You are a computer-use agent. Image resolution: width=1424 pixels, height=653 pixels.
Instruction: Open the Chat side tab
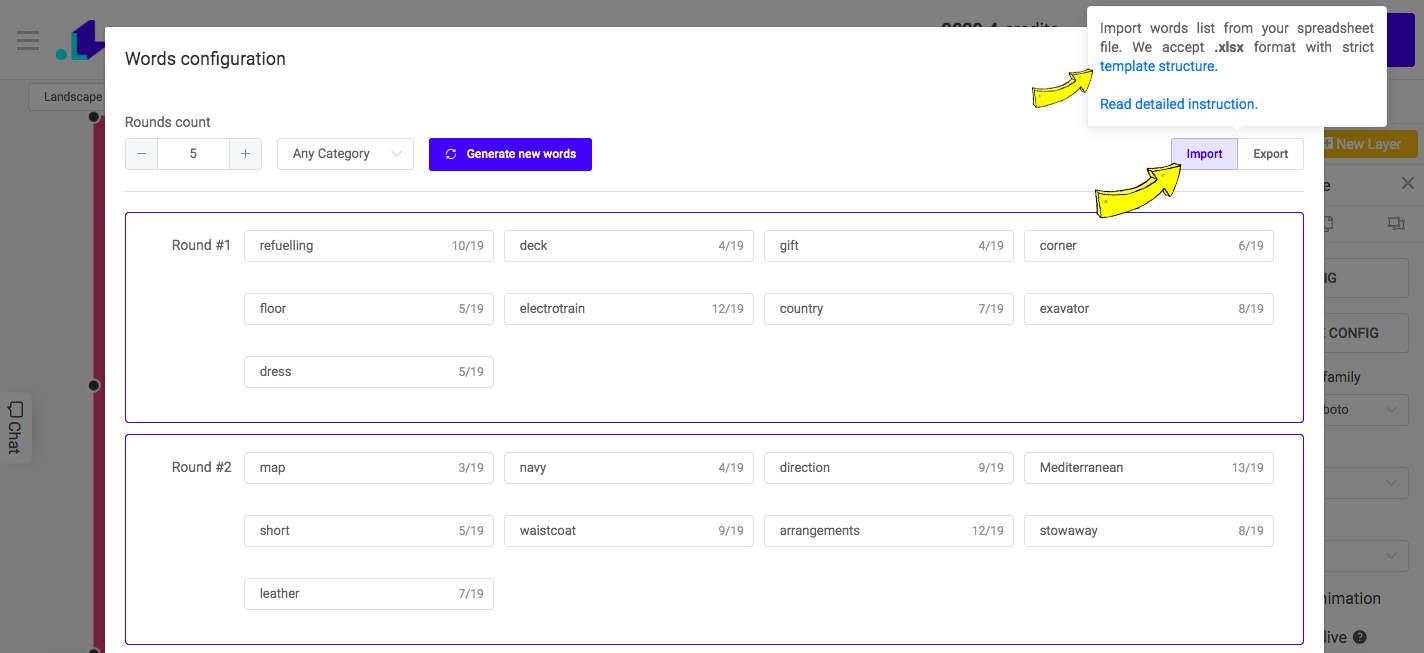pyautogui.click(x=15, y=428)
